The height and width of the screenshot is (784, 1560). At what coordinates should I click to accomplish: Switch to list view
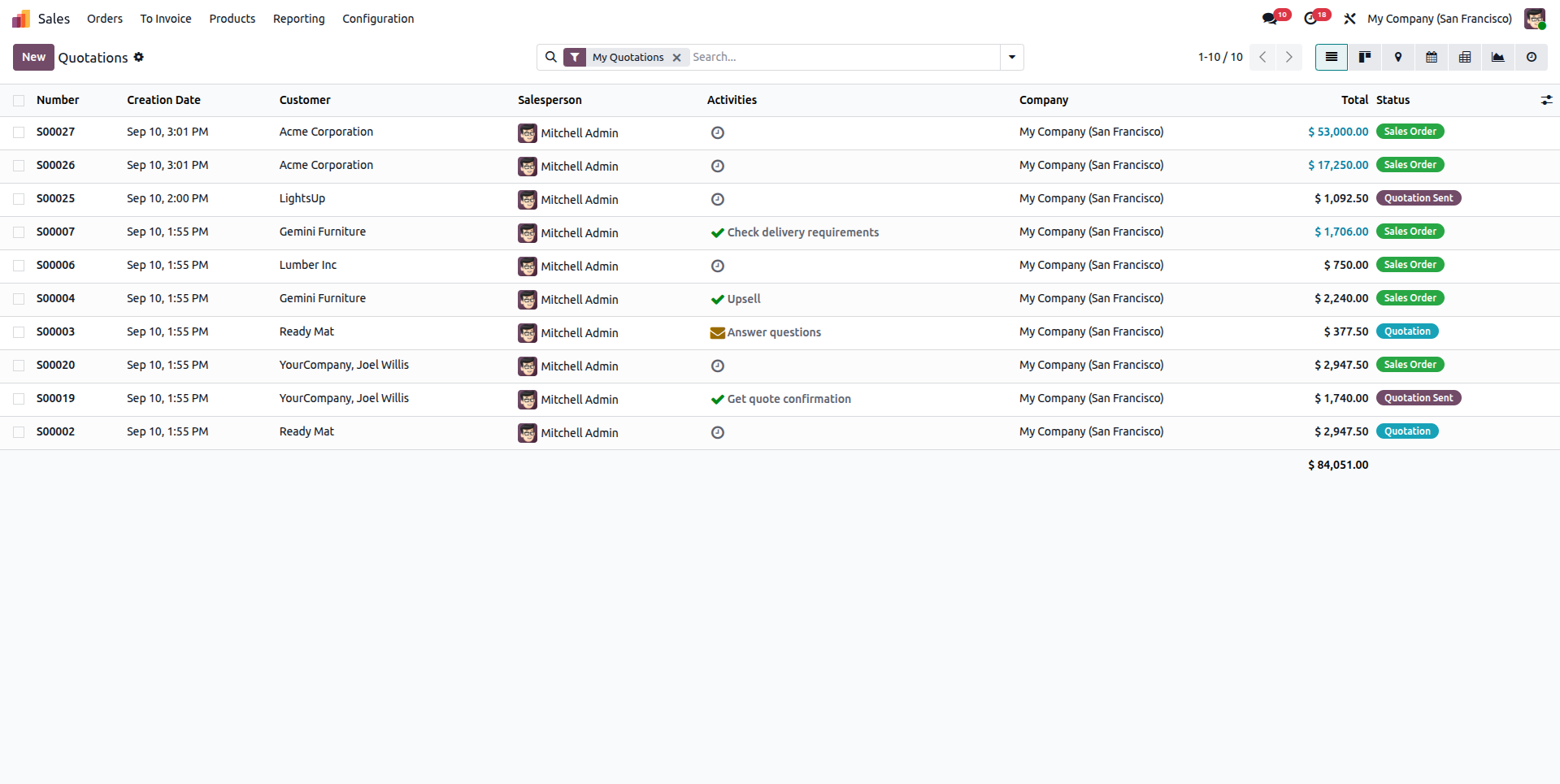(x=1332, y=57)
